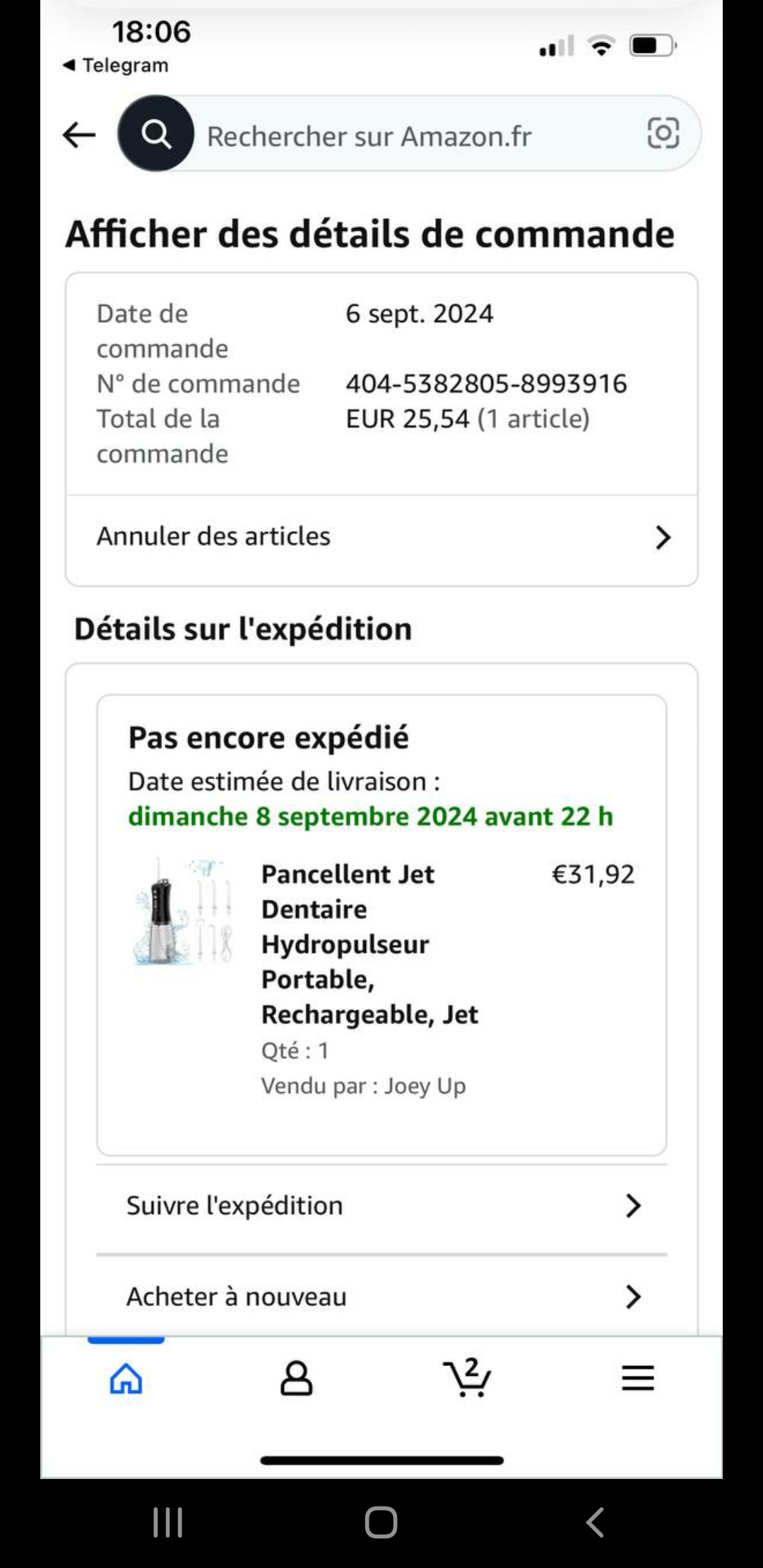The height and width of the screenshot is (1568, 763).
Task: Expand chevron next to Acheter à nouveau
Action: pos(634,1297)
